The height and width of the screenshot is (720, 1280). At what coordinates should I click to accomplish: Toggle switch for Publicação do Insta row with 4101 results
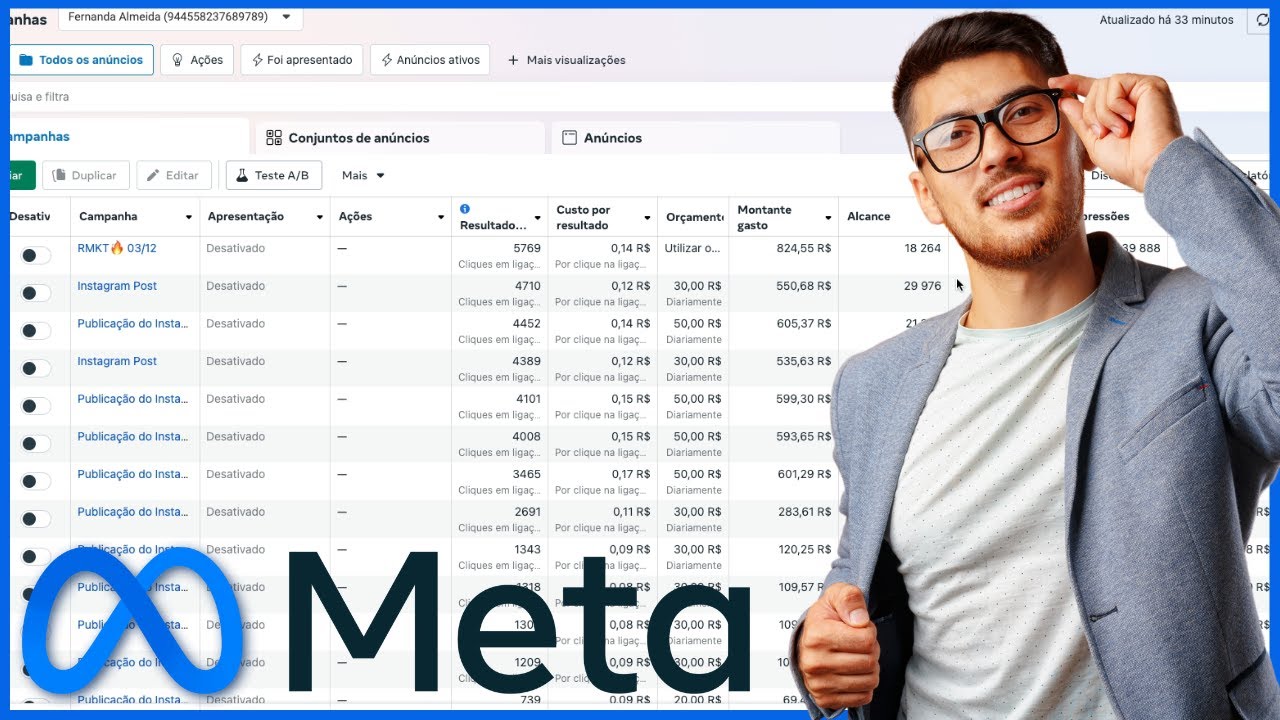point(35,406)
